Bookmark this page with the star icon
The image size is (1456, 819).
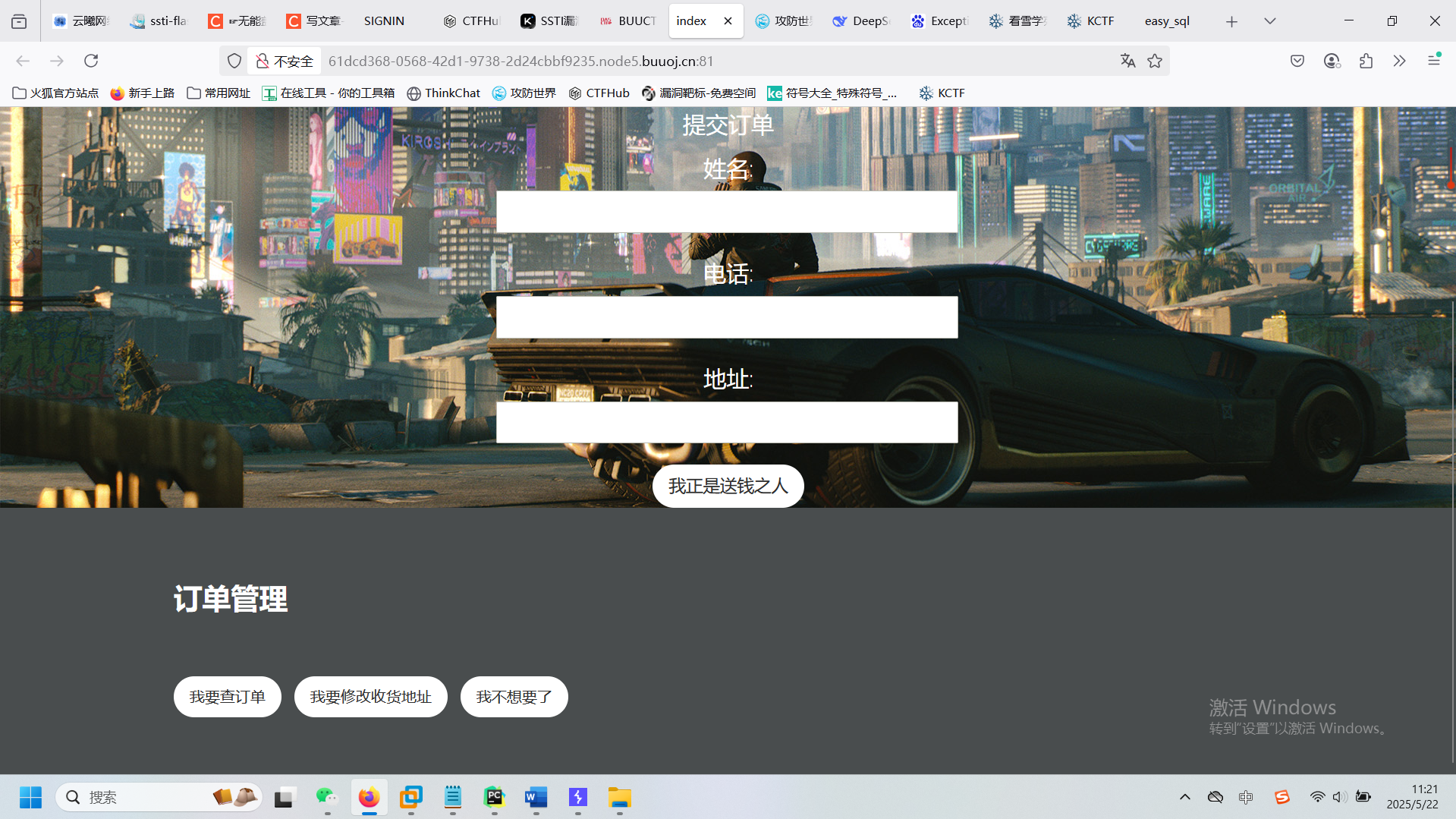(x=1155, y=61)
